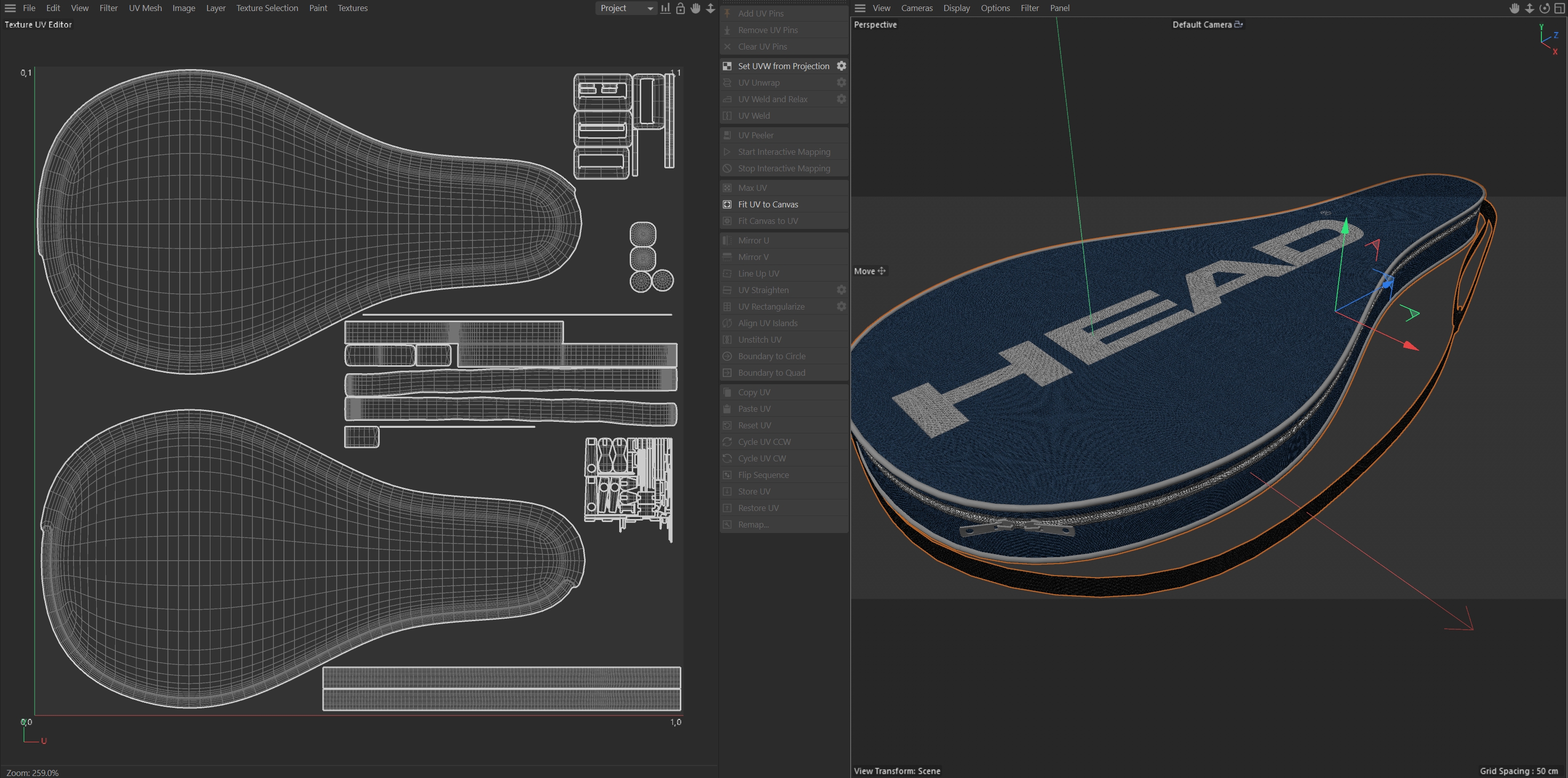
Task: Toggle the lock icon in UV editor
Action: (680, 8)
